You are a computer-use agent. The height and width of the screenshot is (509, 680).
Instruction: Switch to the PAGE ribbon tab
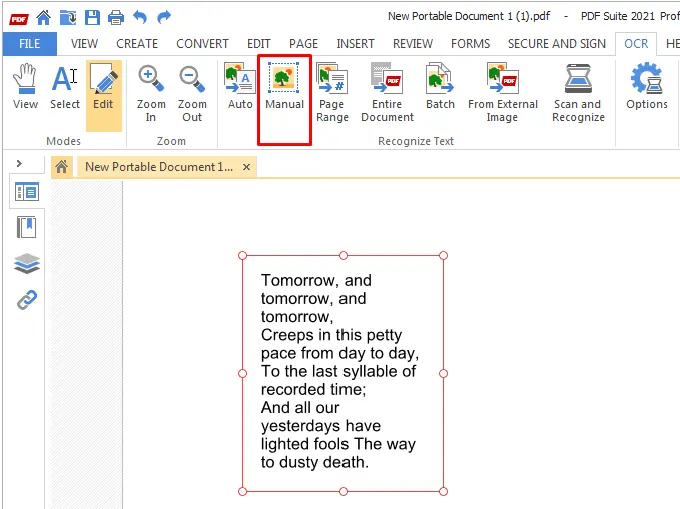pos(304,44)
